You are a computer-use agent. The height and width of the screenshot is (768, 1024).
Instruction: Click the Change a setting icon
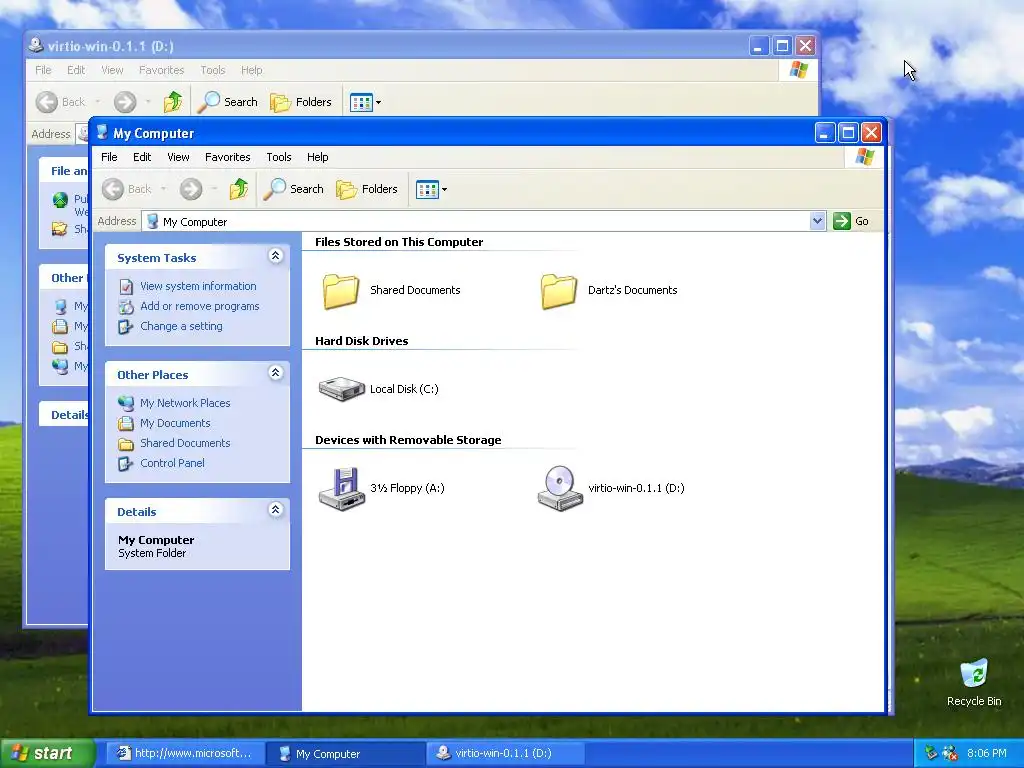pos(126,327)
